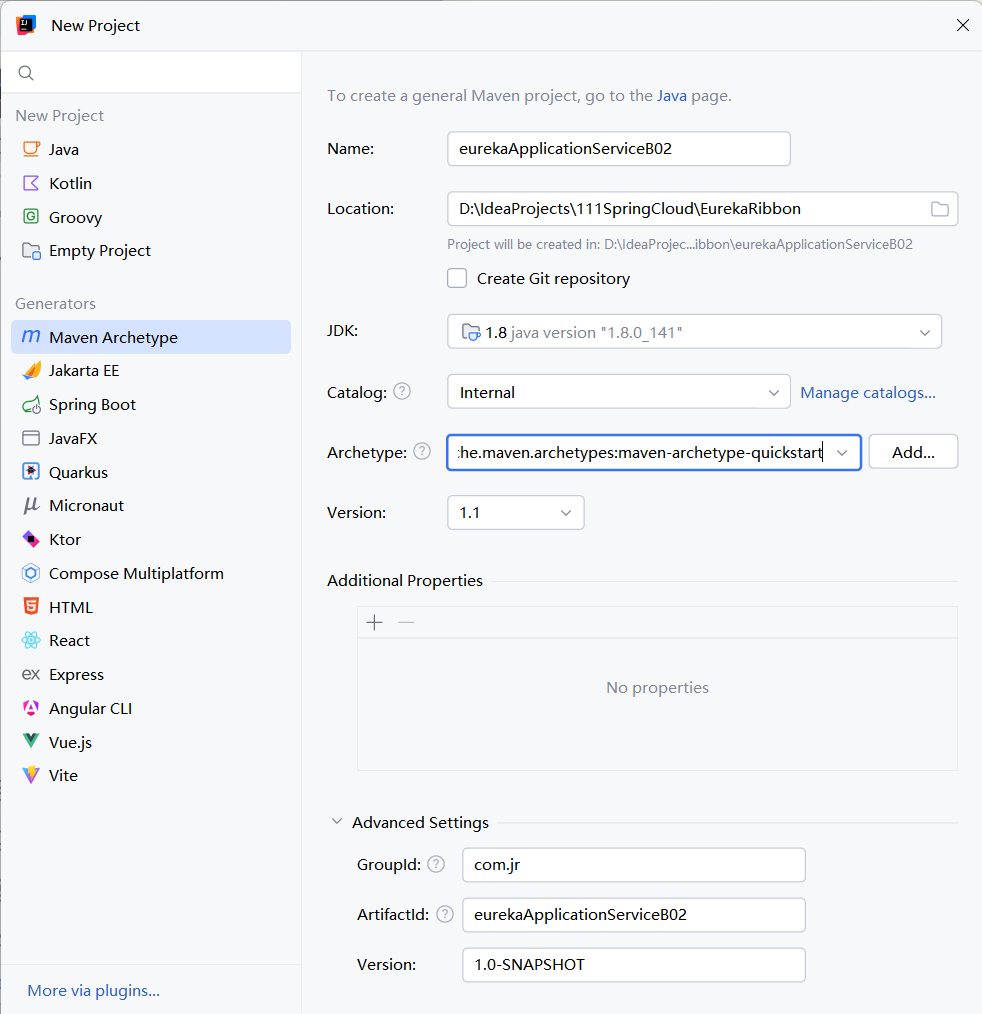Click the Maven Archetype m icon

pos(31,337)
